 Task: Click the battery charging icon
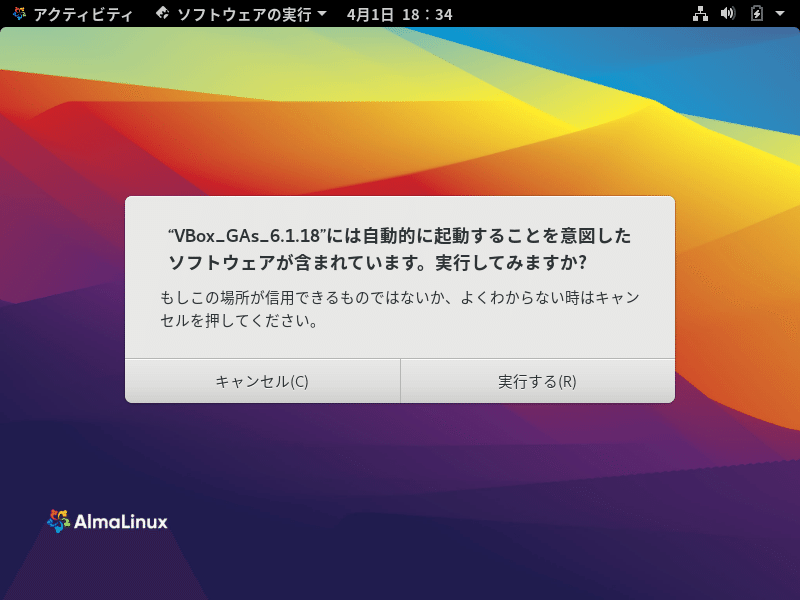pyautogui.click(x=757, y=13)
